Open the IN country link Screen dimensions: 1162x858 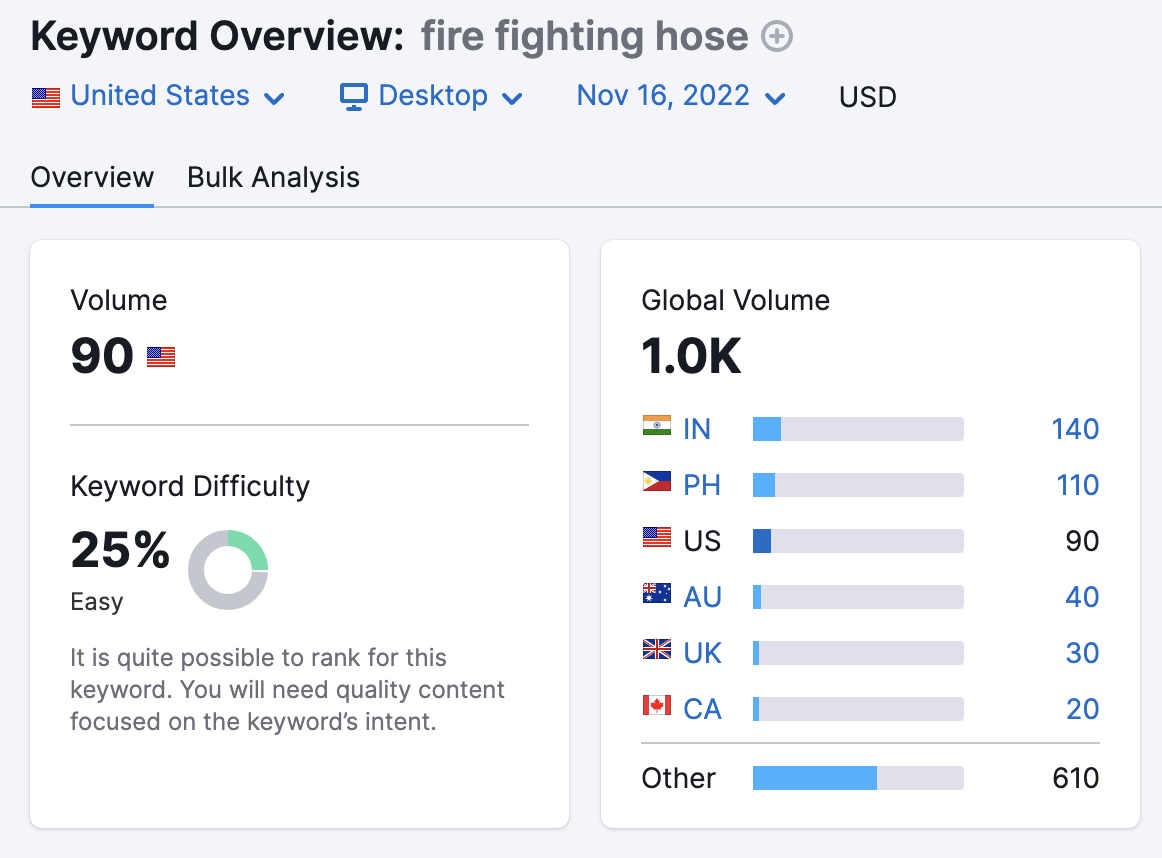point(697,429)
